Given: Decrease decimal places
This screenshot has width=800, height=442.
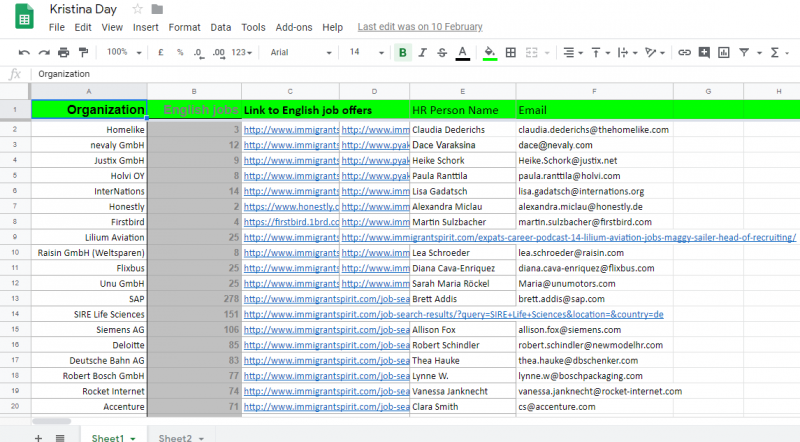Looking at the screenshot, I should click(x=198, y=53).
